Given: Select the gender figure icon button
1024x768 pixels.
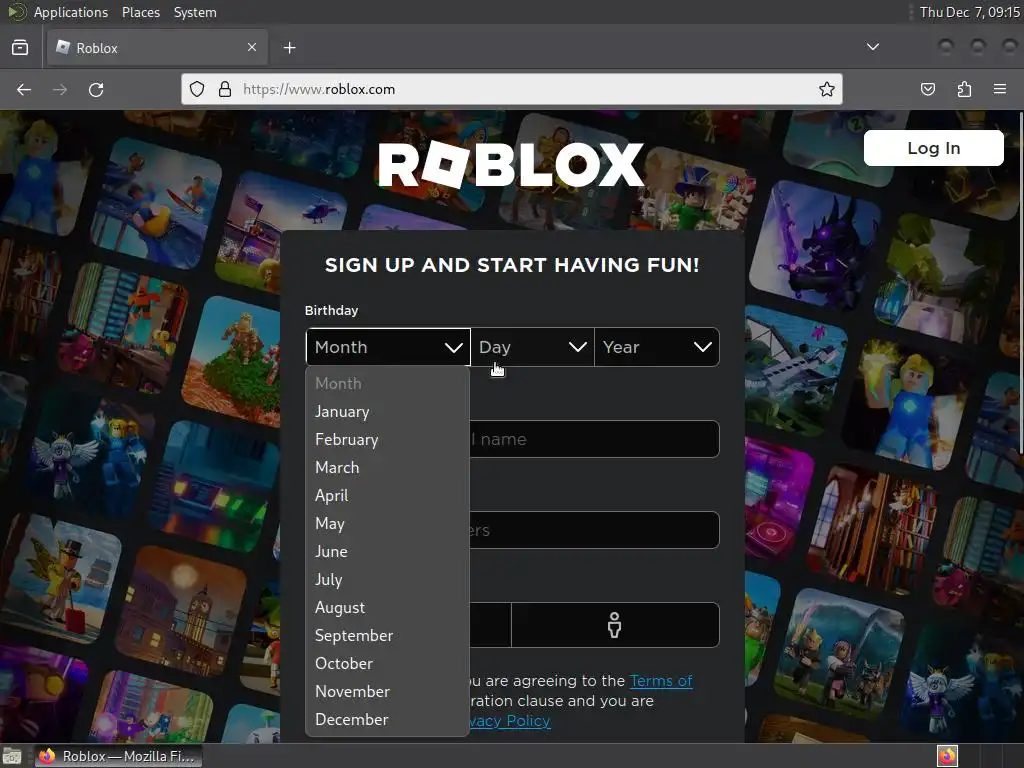Looking at the screenshot, I should pos(615,625).
